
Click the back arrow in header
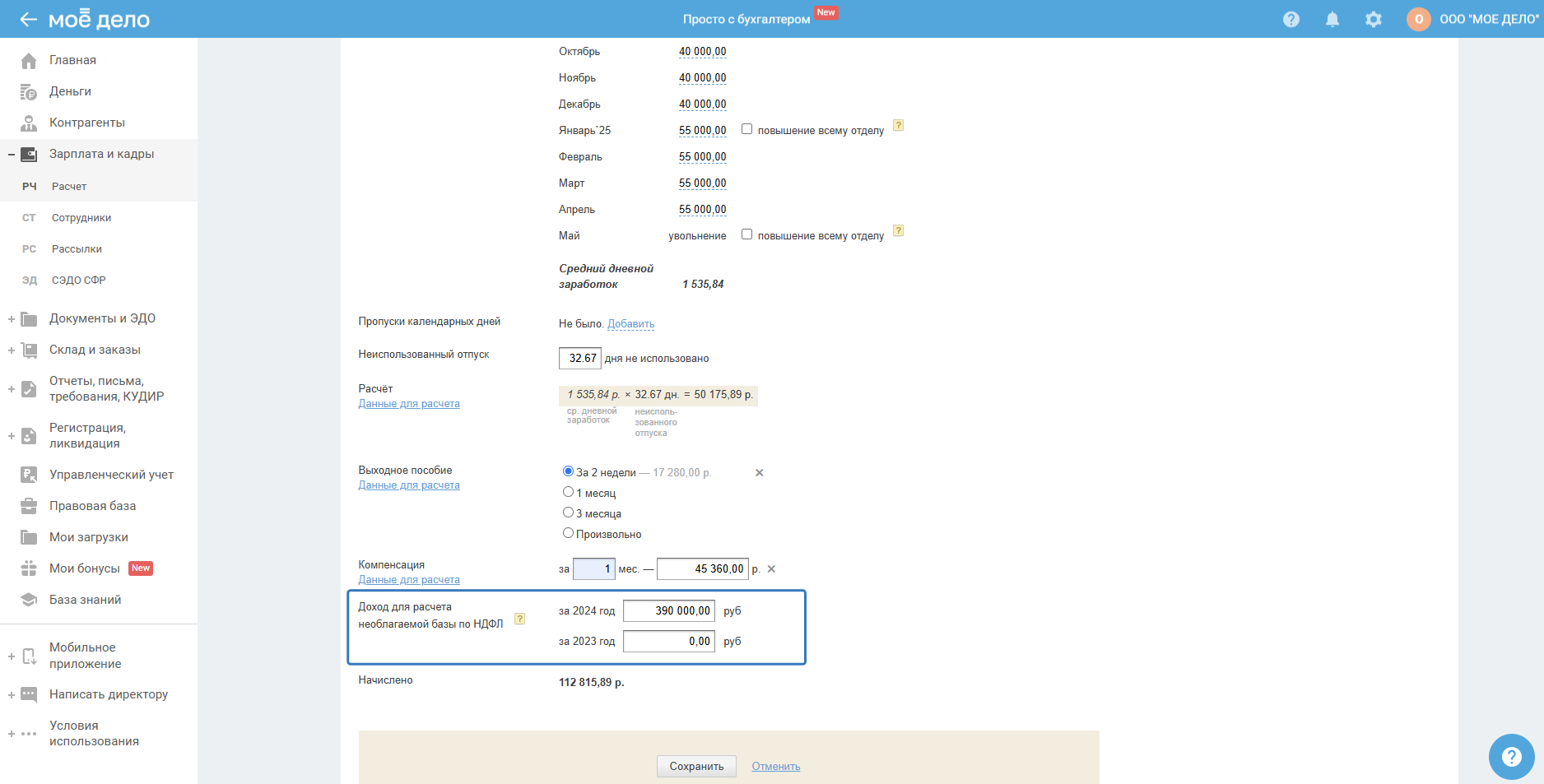pyautogui.click(x=29, y=19)
